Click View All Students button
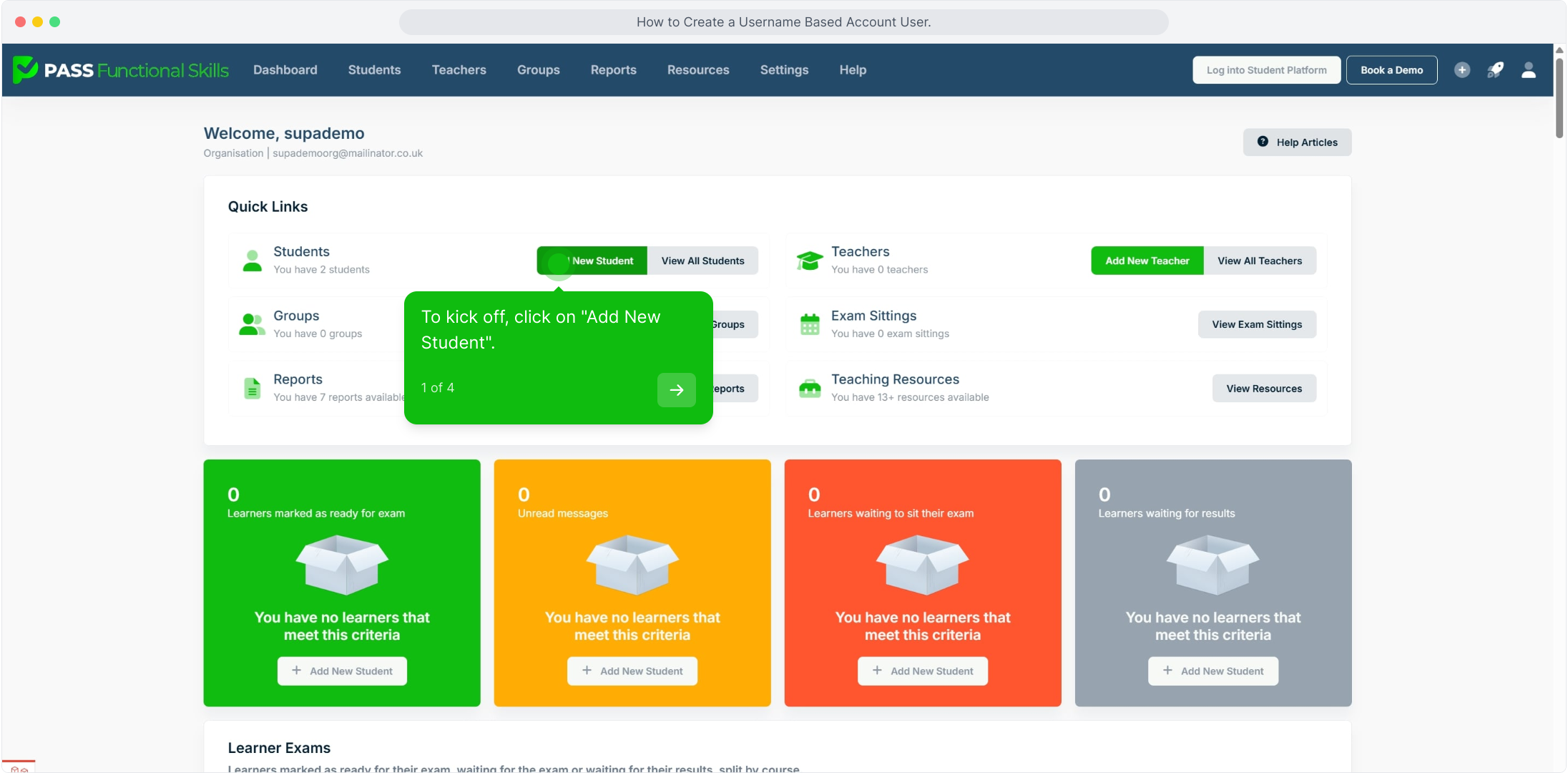This screenshot has width=1568, height=773. pos(702,261)
